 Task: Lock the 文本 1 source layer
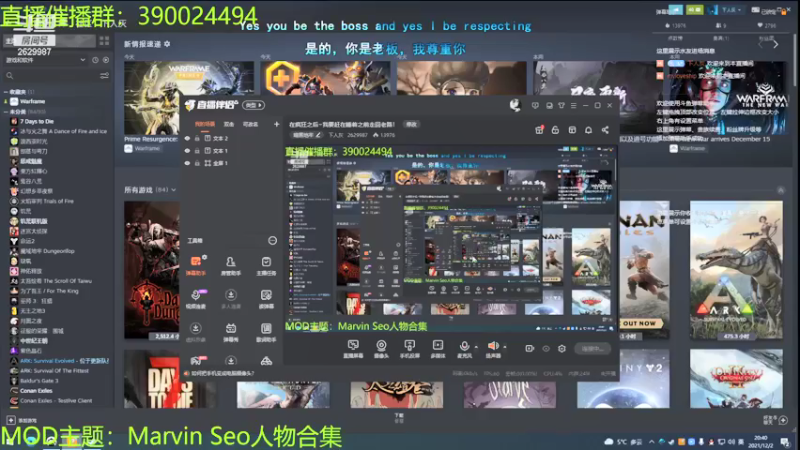pyautogui.click(x=197, y=151)
